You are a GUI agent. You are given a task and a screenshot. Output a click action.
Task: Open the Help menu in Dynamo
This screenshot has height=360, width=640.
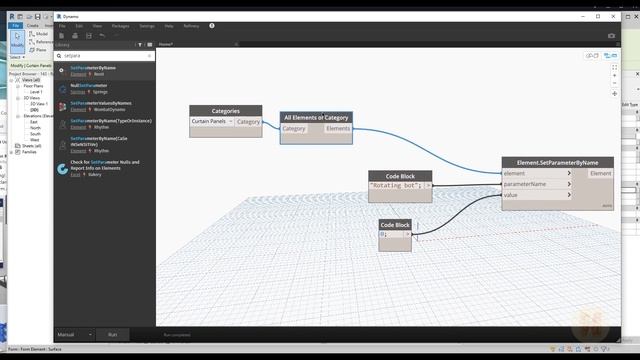click(x=169, y=26)
